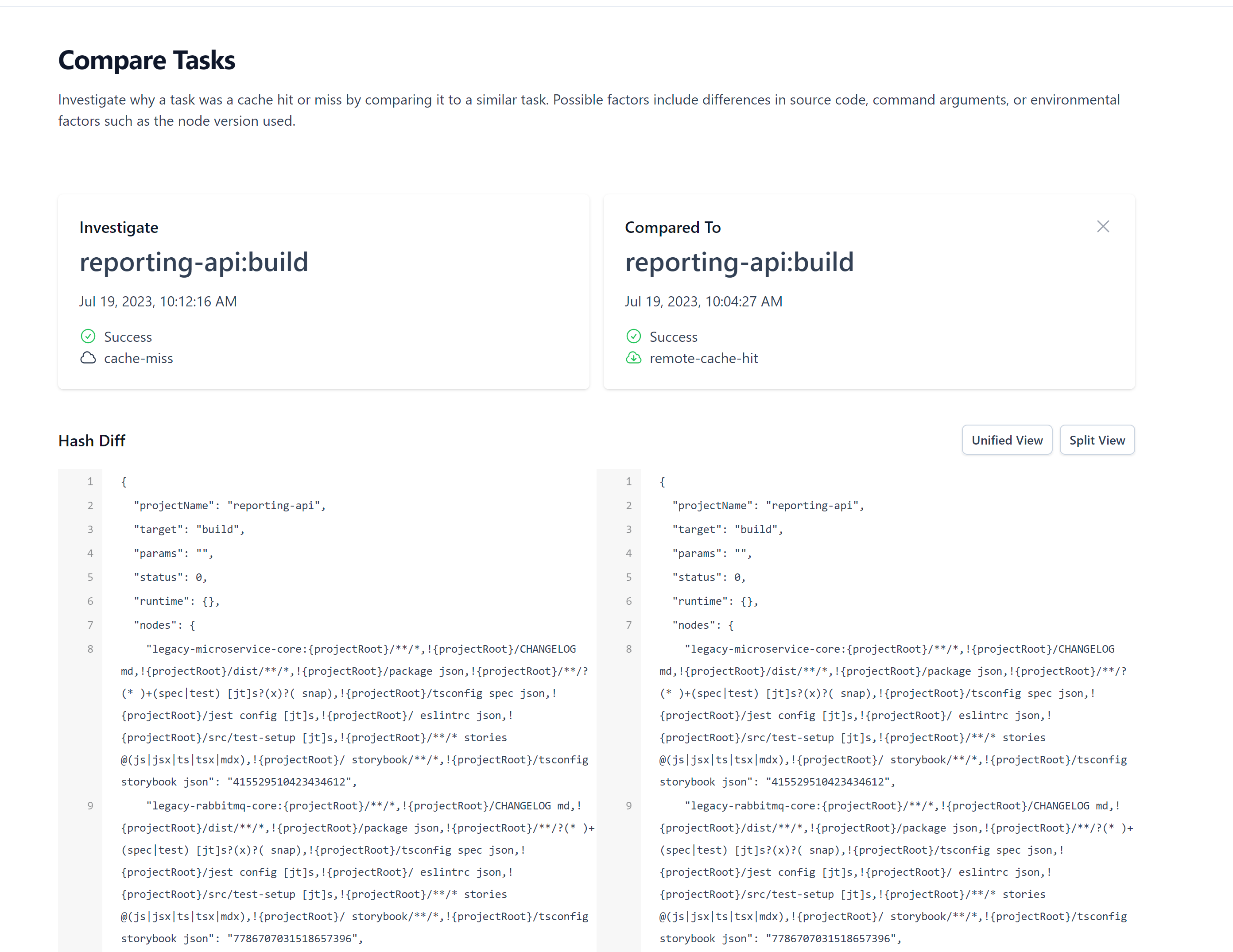Switch to Split View
Image resolution: width=1233 pixels, height=952 pixels.
click(x=1097, y=440)
